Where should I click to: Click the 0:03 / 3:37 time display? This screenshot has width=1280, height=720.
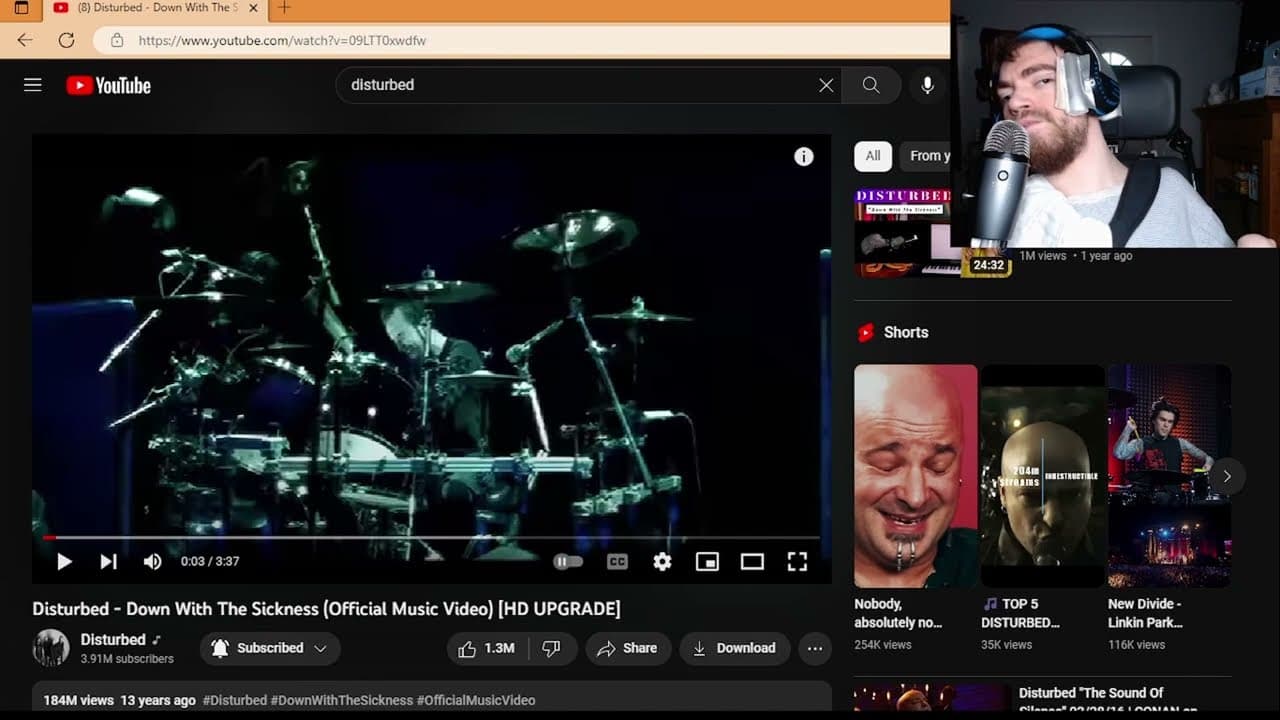pyautogui.click(x=210, y=562)
